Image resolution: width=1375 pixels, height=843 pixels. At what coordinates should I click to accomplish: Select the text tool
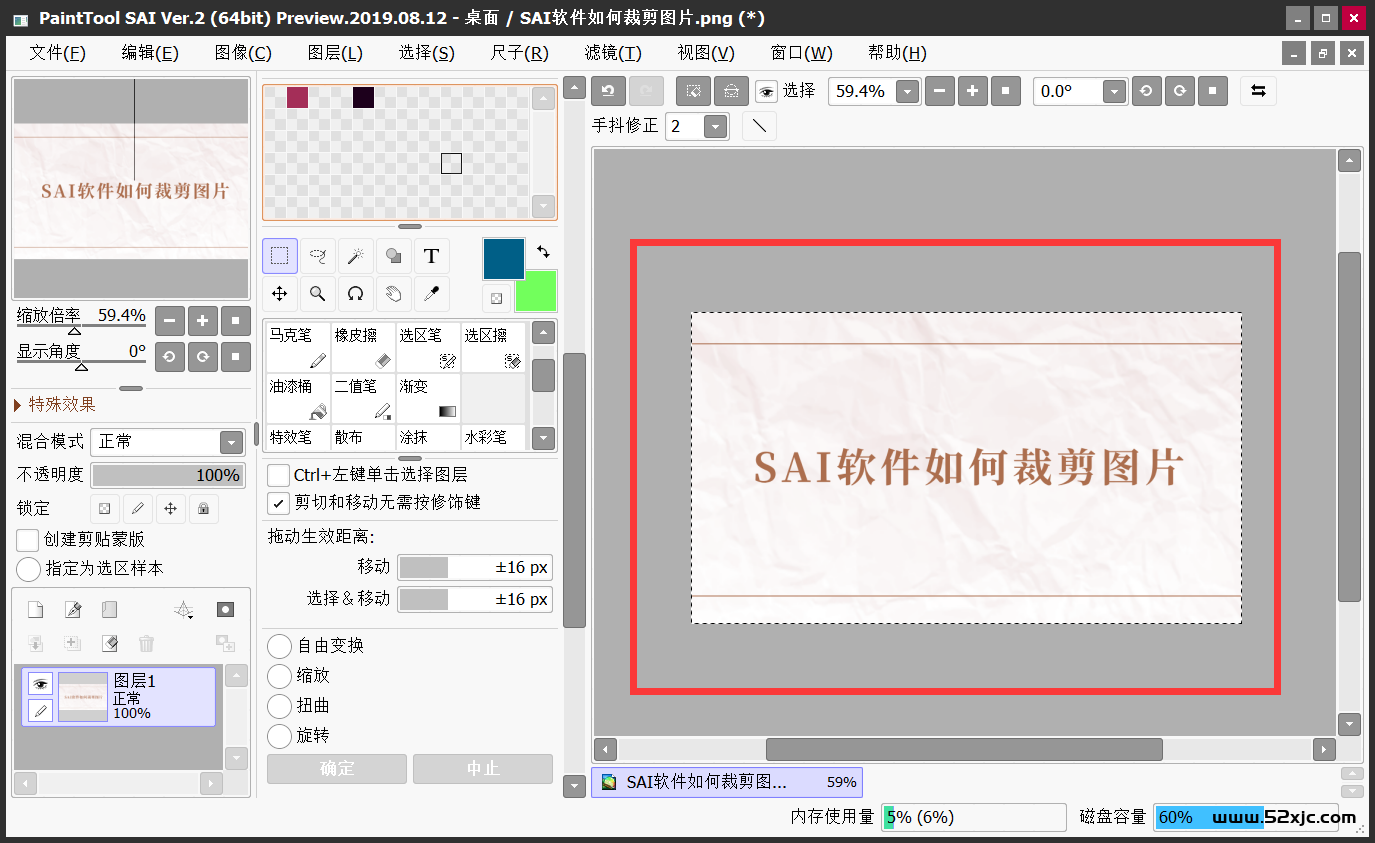click(x=431, y=256)
